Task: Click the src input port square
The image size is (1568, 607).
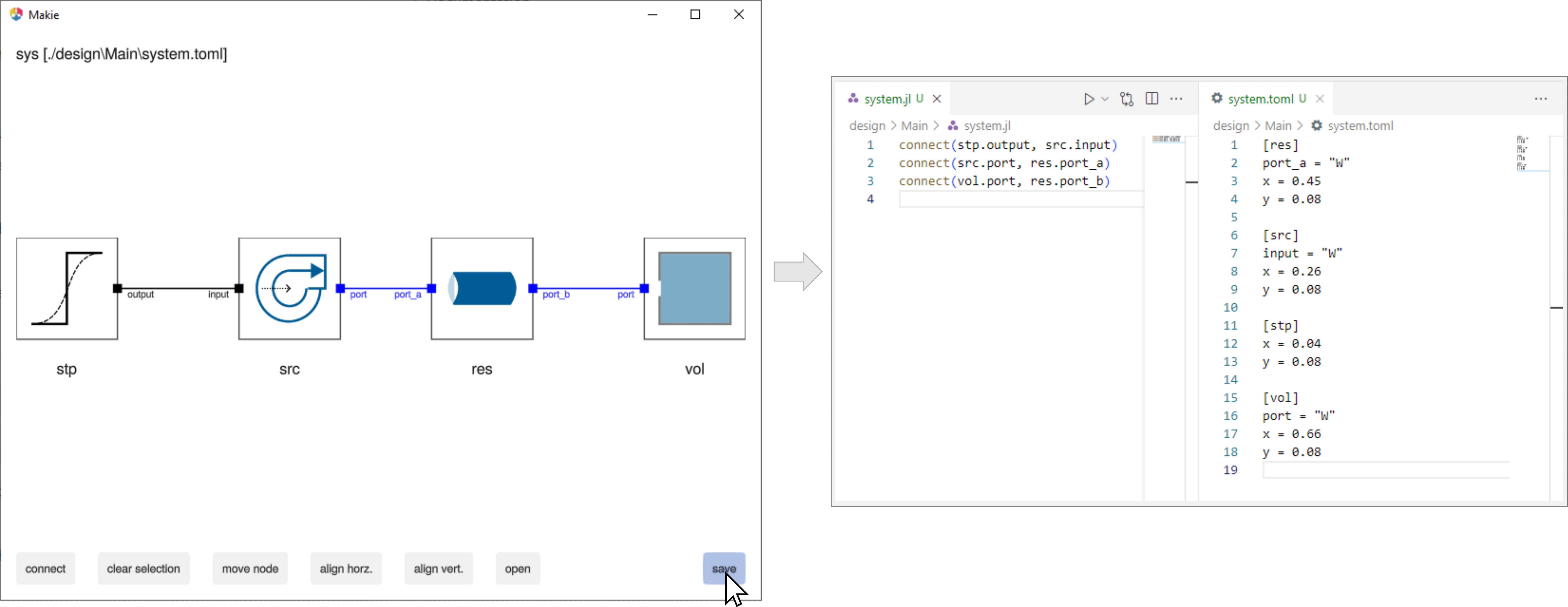Action: 239,289
